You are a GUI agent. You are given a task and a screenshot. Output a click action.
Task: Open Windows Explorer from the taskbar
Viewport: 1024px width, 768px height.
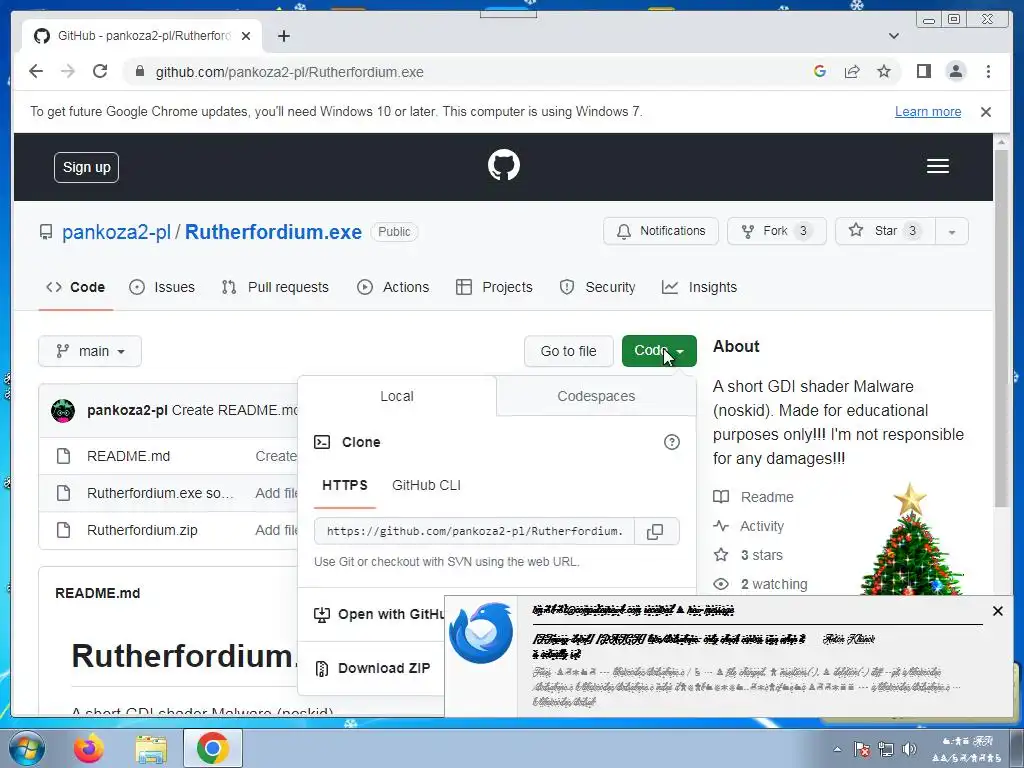pyautogui.click(x=151, y=748)
